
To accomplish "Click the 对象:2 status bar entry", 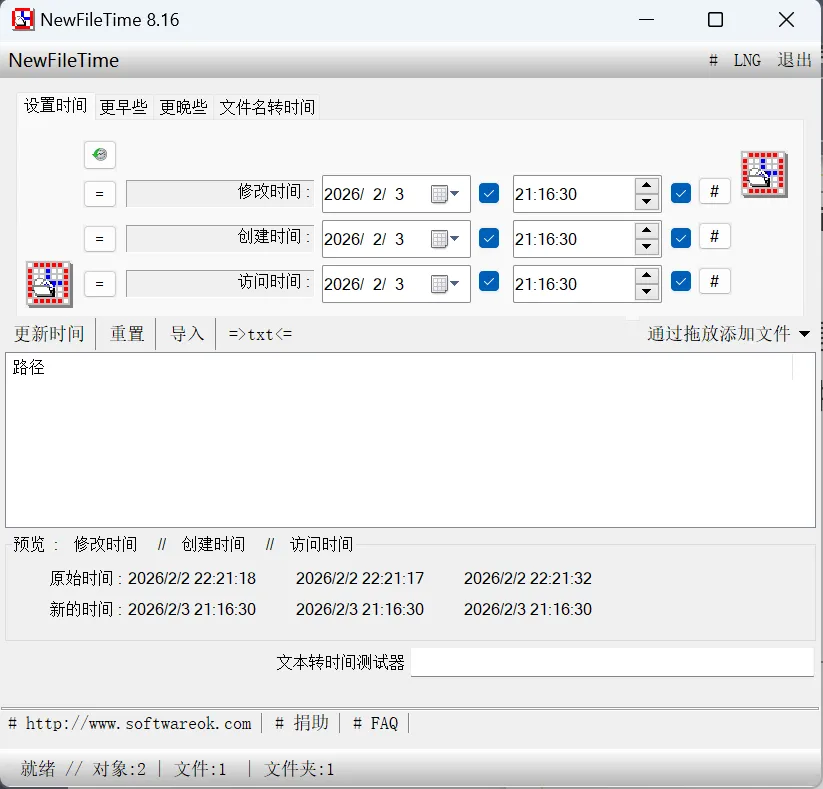I will (x=119, y=769).
